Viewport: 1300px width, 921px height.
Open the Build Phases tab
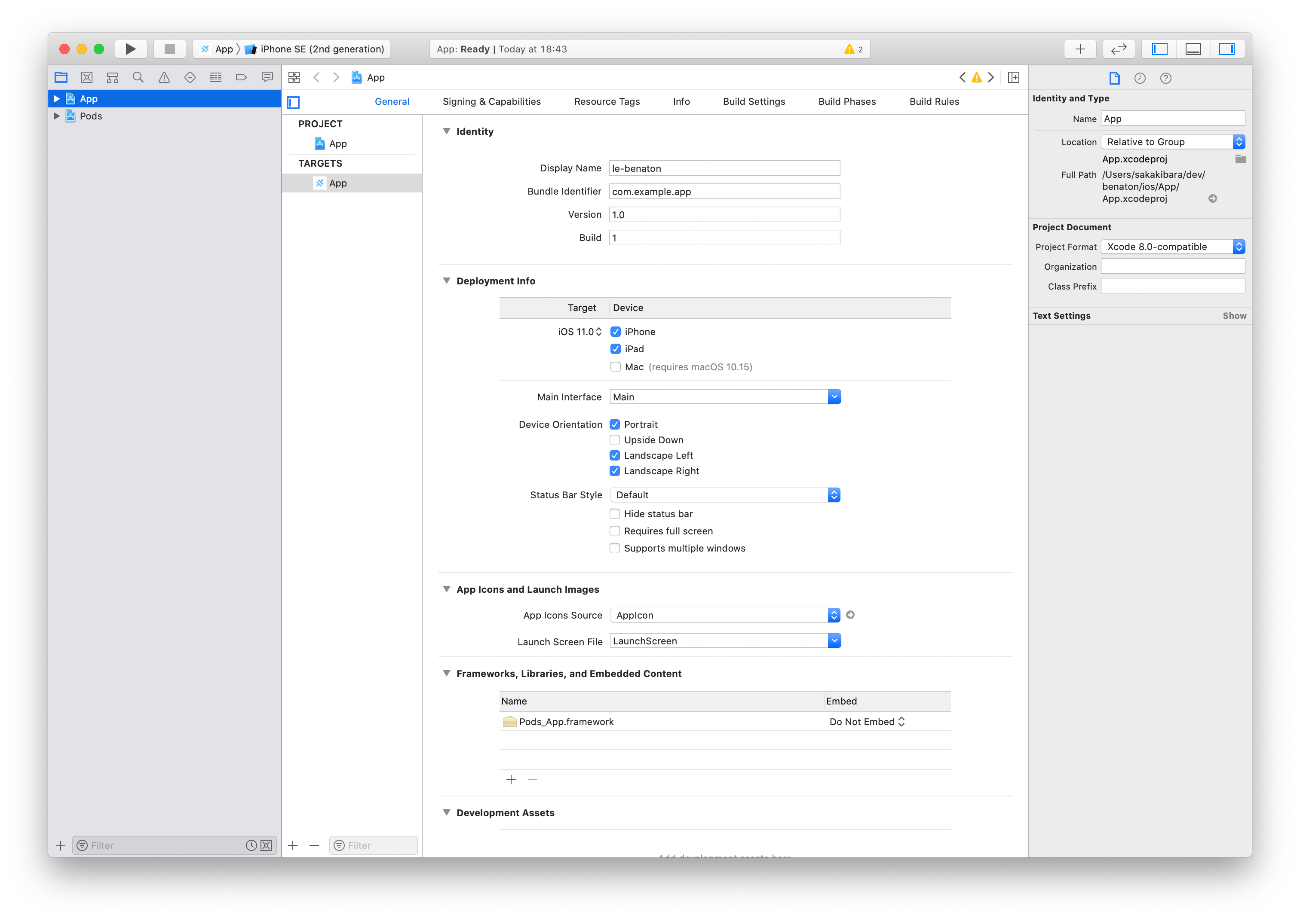point(847,102)
